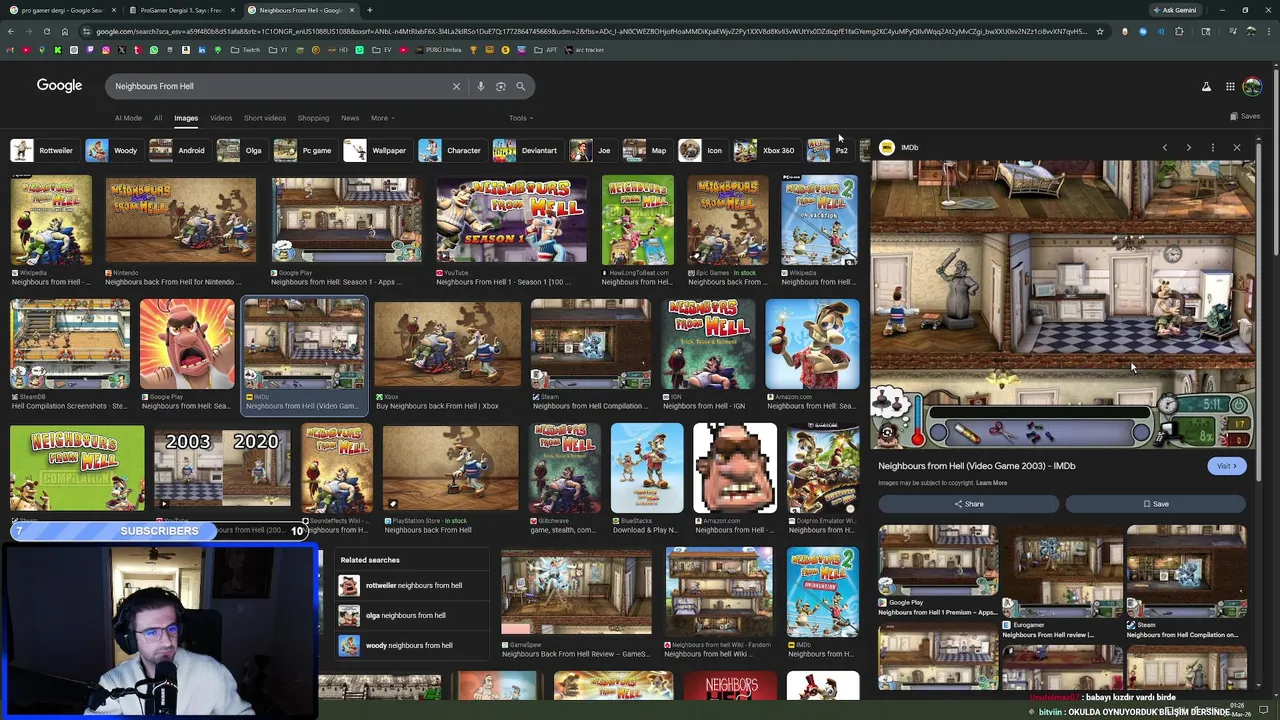Screen dimensions: 1280x720
Task: Switch to the Videos tab
Action: [220, 118]
